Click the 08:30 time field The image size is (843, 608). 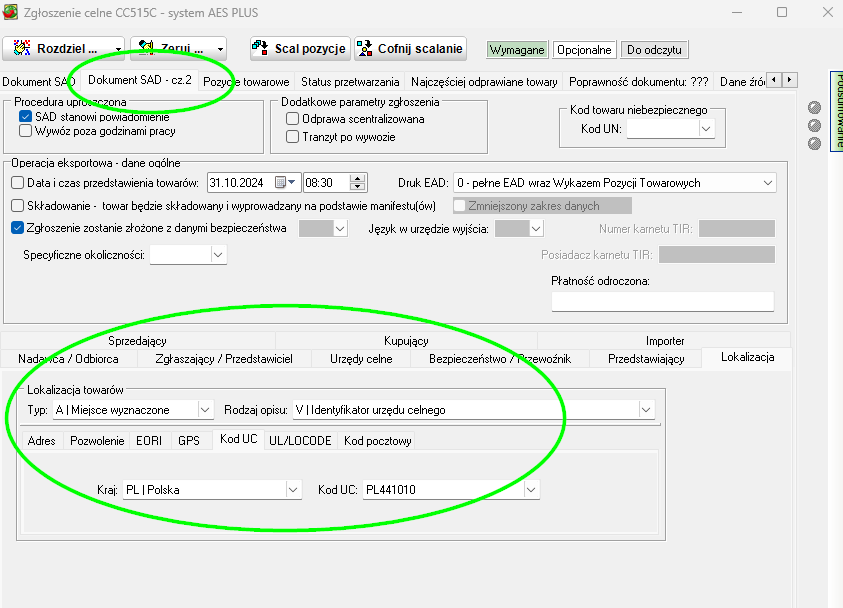326,183
